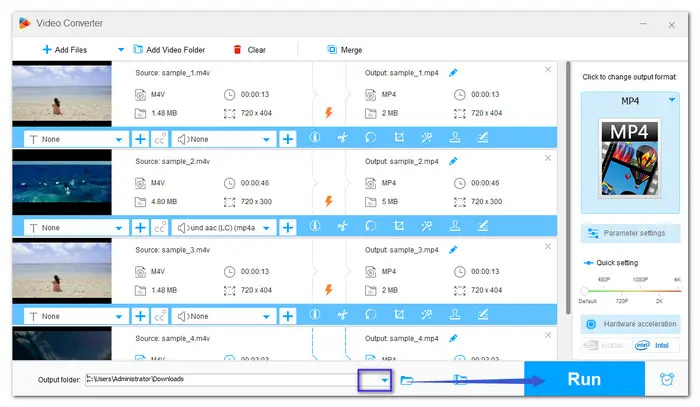700x407 pixels.
Task: Browse for output folder with folder icon
Action: (x=407, y=380)
